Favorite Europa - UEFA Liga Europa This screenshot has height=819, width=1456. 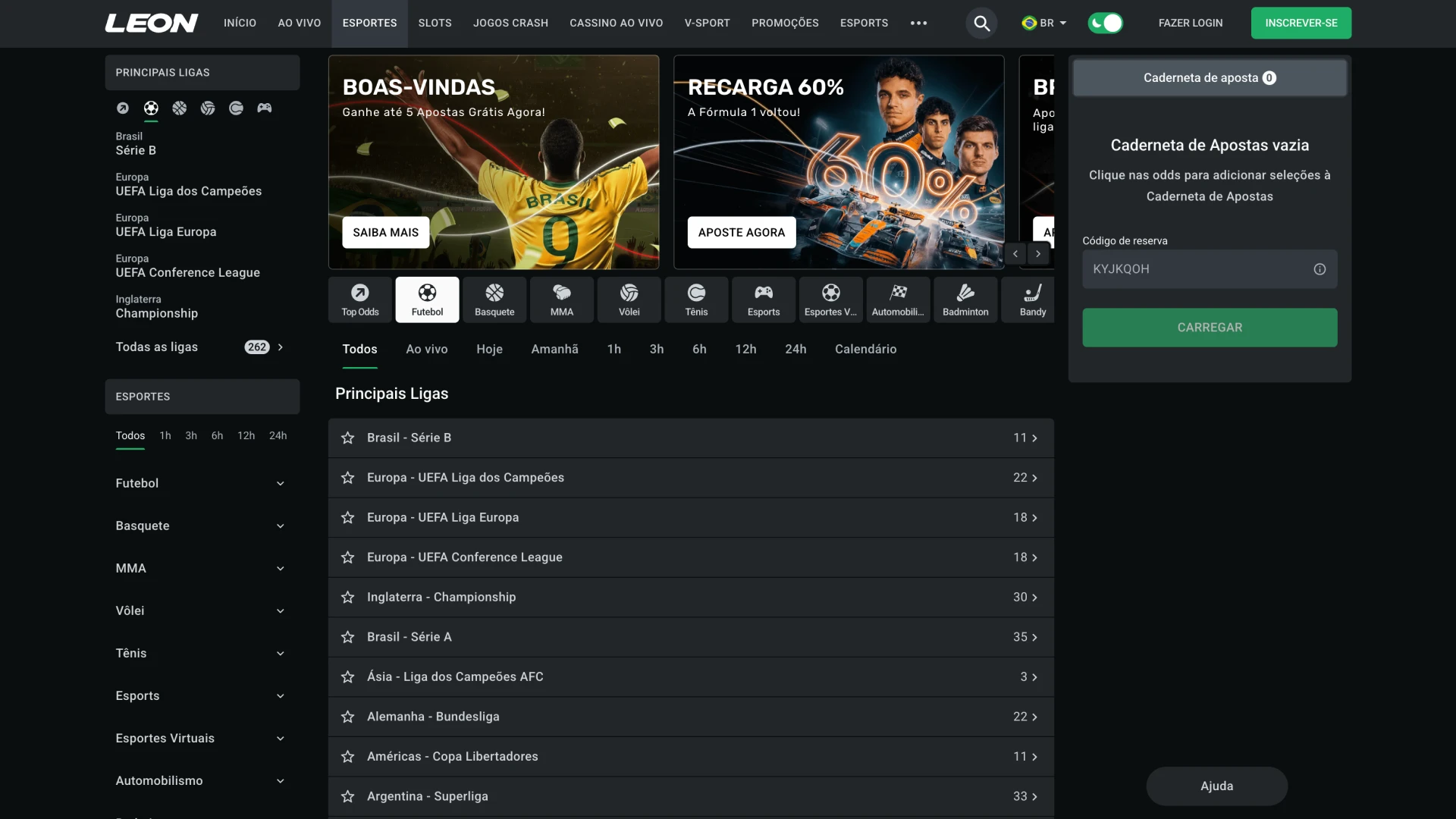pyautogui.click(x=348, y=518)
